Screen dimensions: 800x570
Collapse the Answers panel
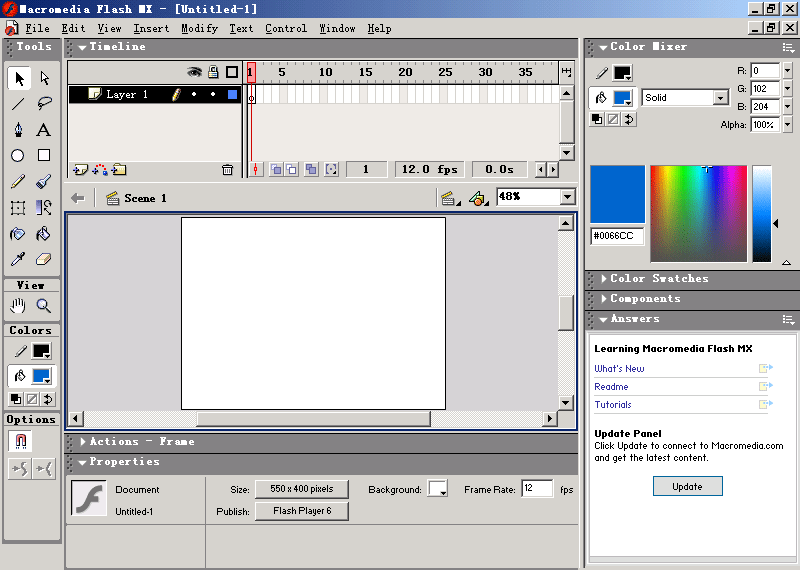[x=603, y=319]
